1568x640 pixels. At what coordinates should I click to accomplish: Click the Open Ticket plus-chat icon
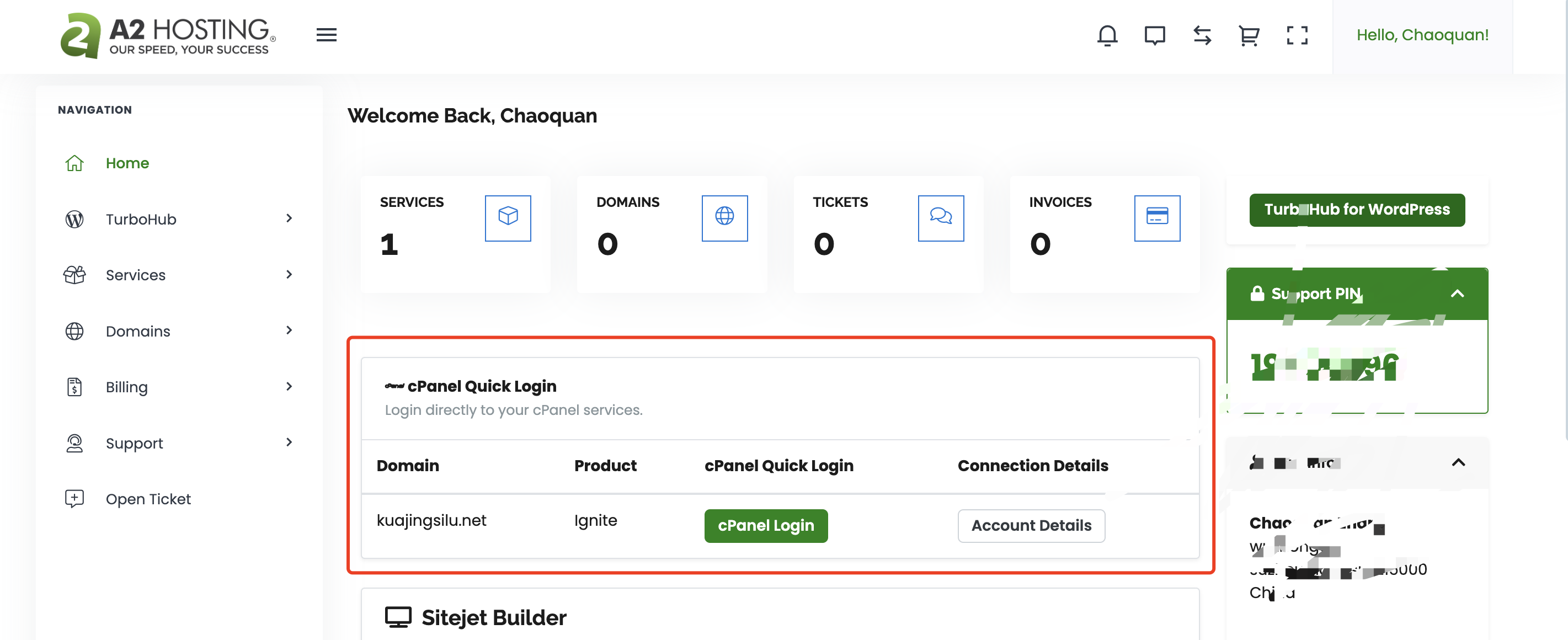[74, 499]
